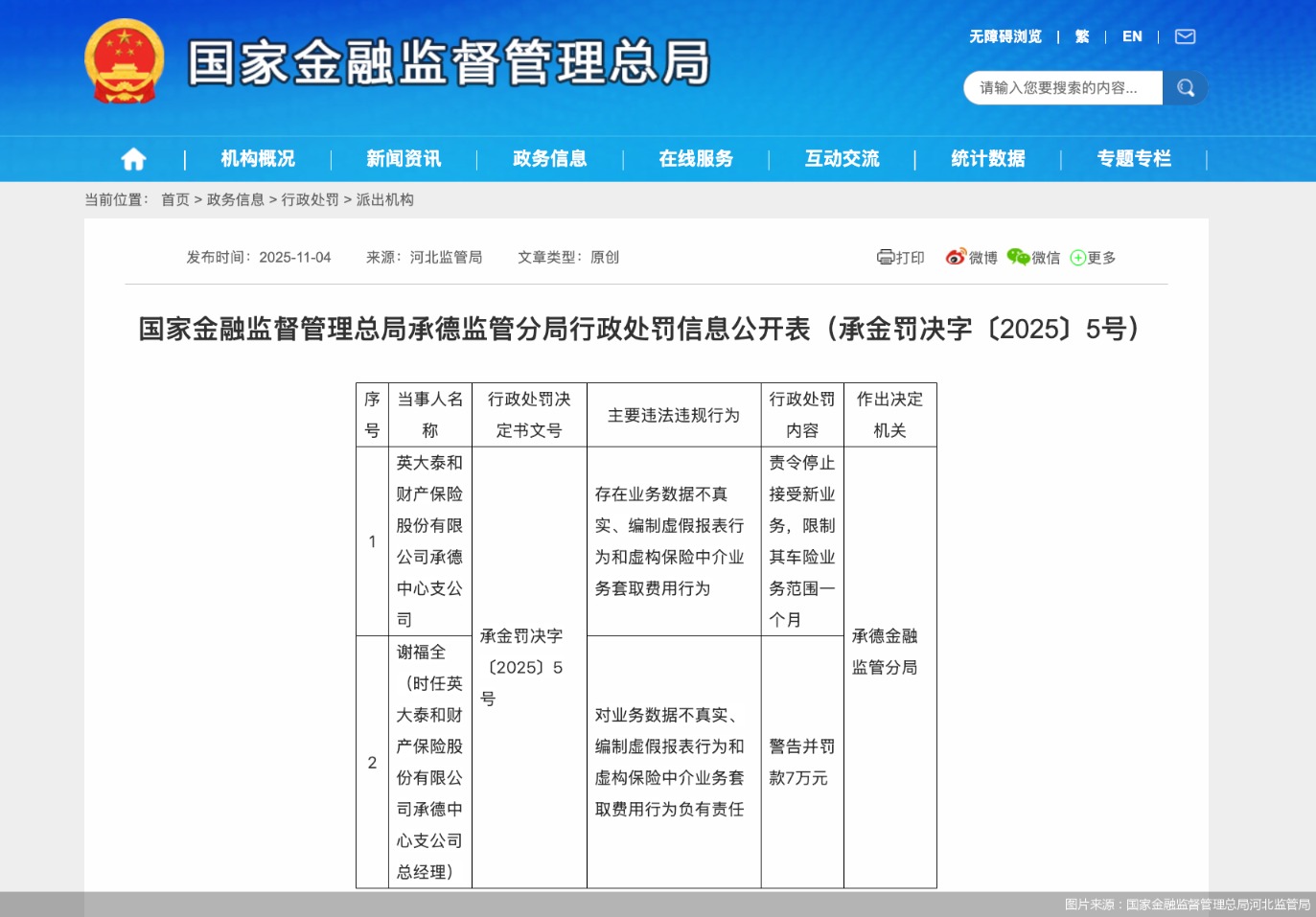Share the page using the 微信 WeChat icon
This screenshot has height=917, width=1316.
[x=1018, y=257]
